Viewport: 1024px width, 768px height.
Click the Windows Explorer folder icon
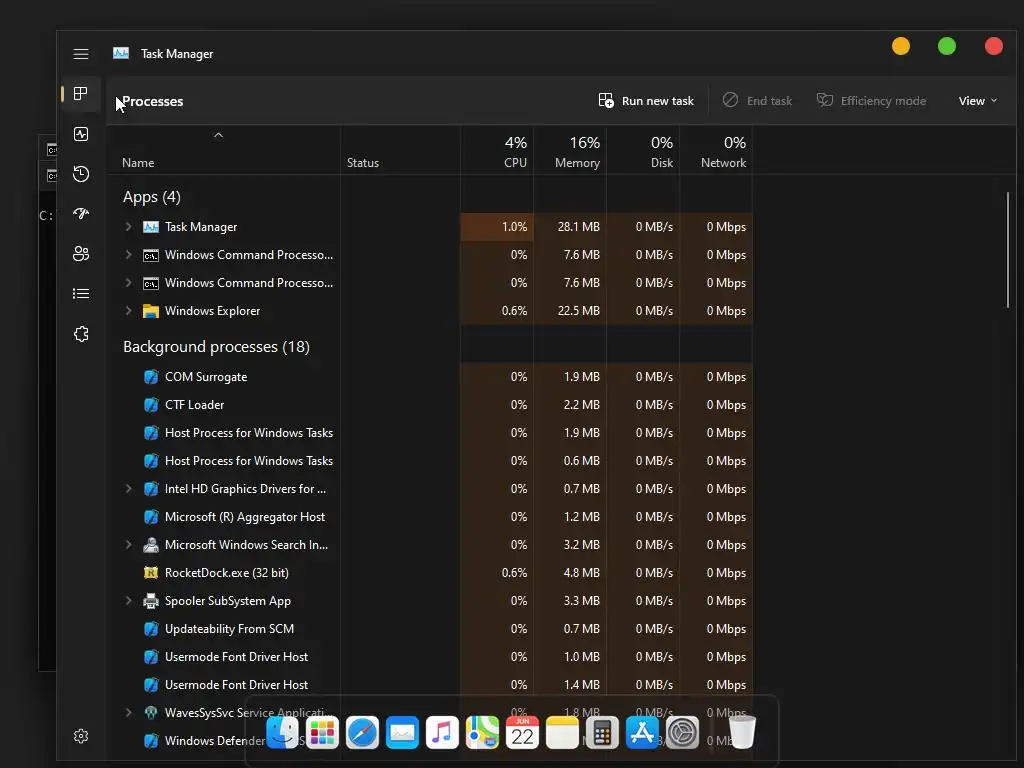coord(151,311)
